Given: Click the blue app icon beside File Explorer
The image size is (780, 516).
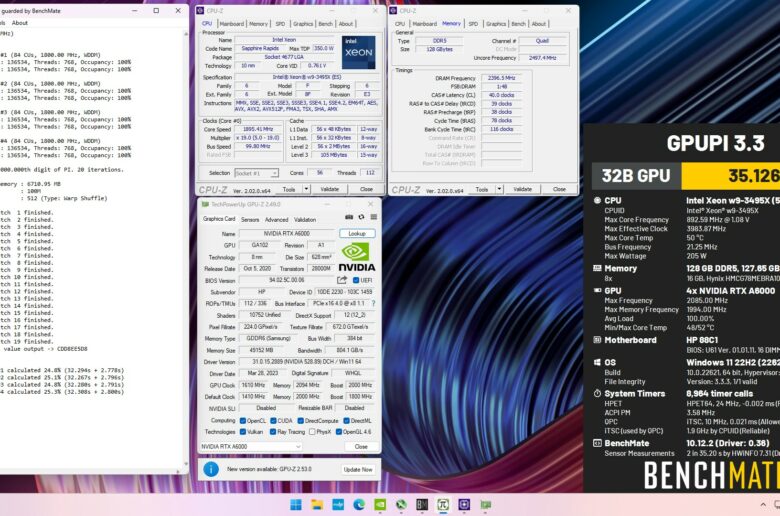Looking at the screenshot, I should [x=338, y=505].
